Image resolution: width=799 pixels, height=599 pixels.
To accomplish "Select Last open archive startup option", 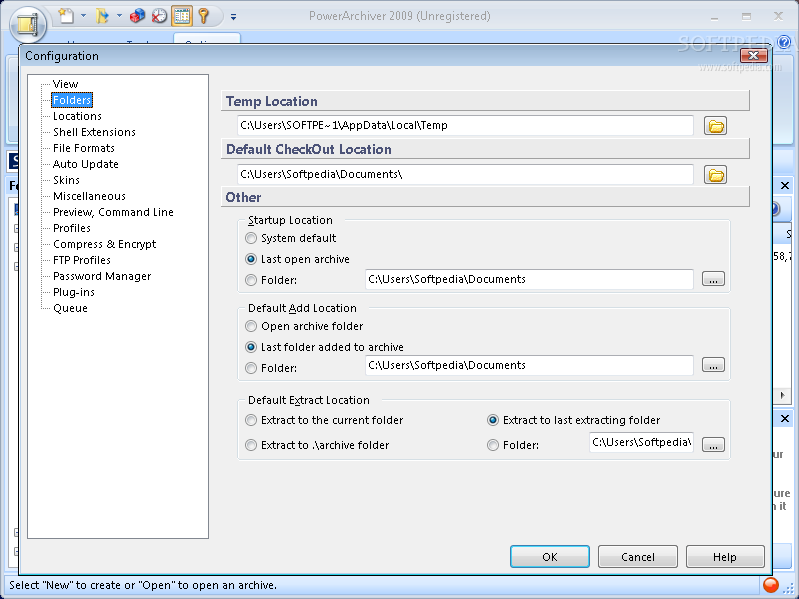I will click(x=298, y=259).
